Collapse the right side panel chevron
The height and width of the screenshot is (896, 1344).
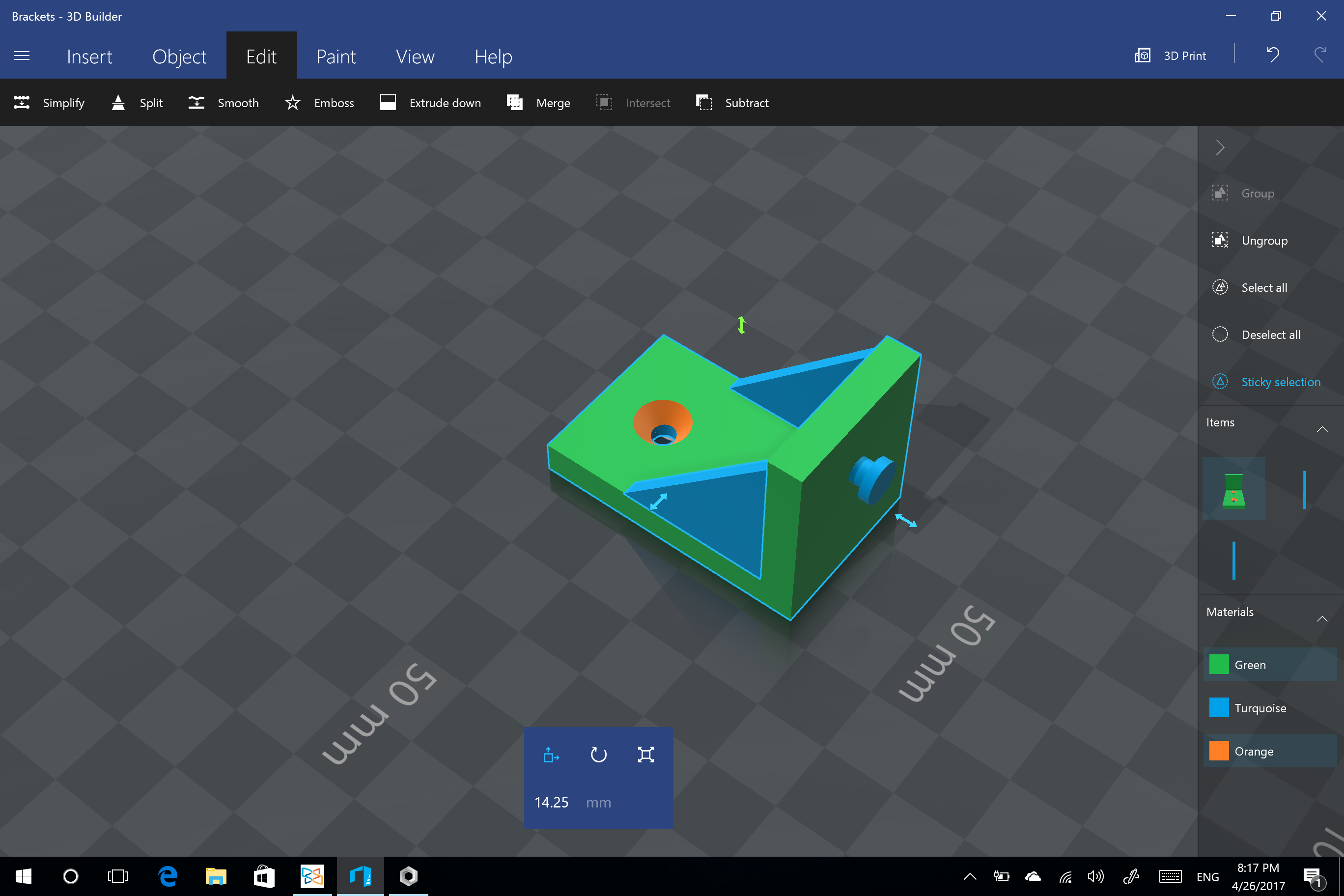(1220, 147)
